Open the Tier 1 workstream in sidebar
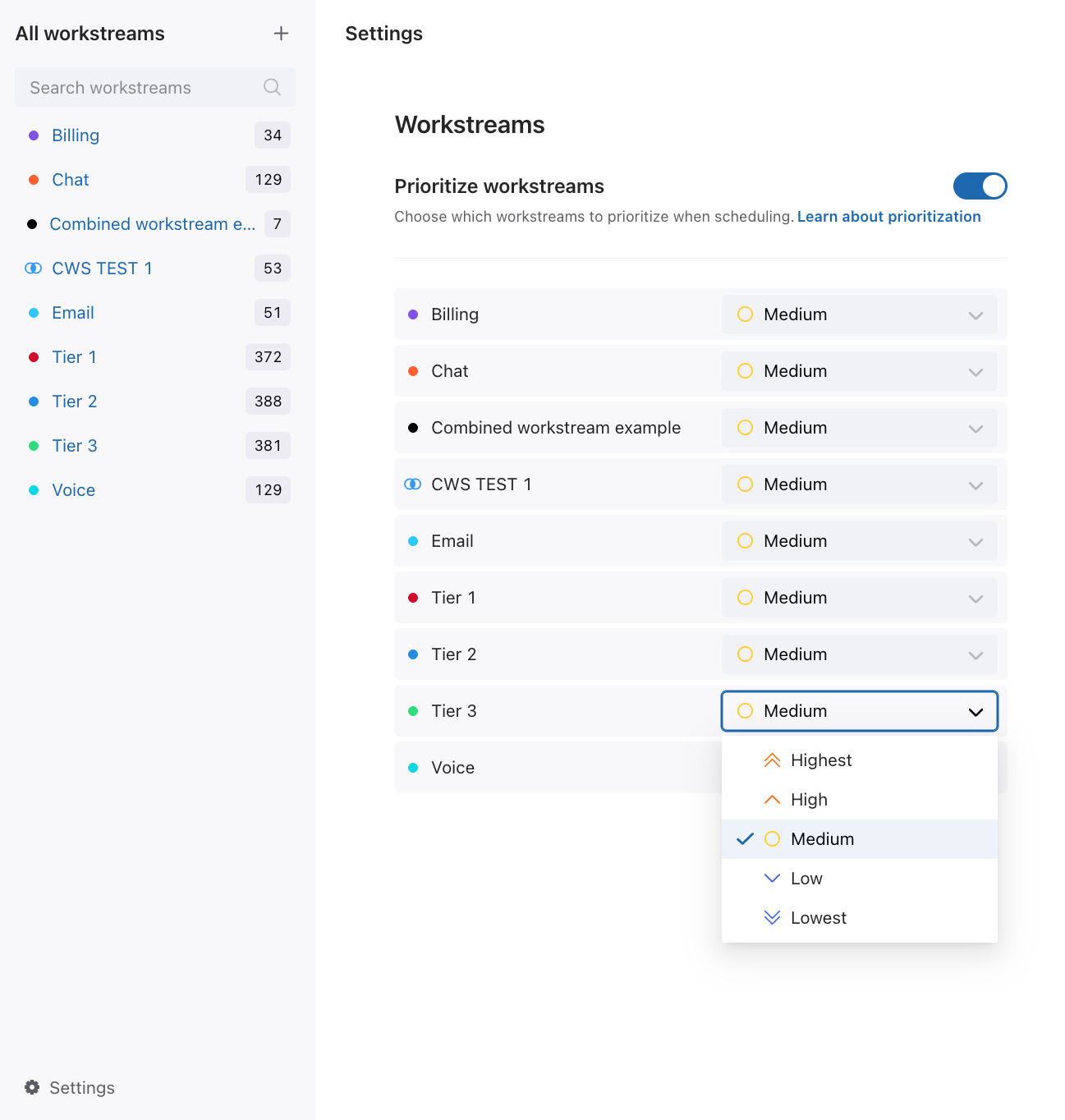1065x1120 pixels. point(74,357)
